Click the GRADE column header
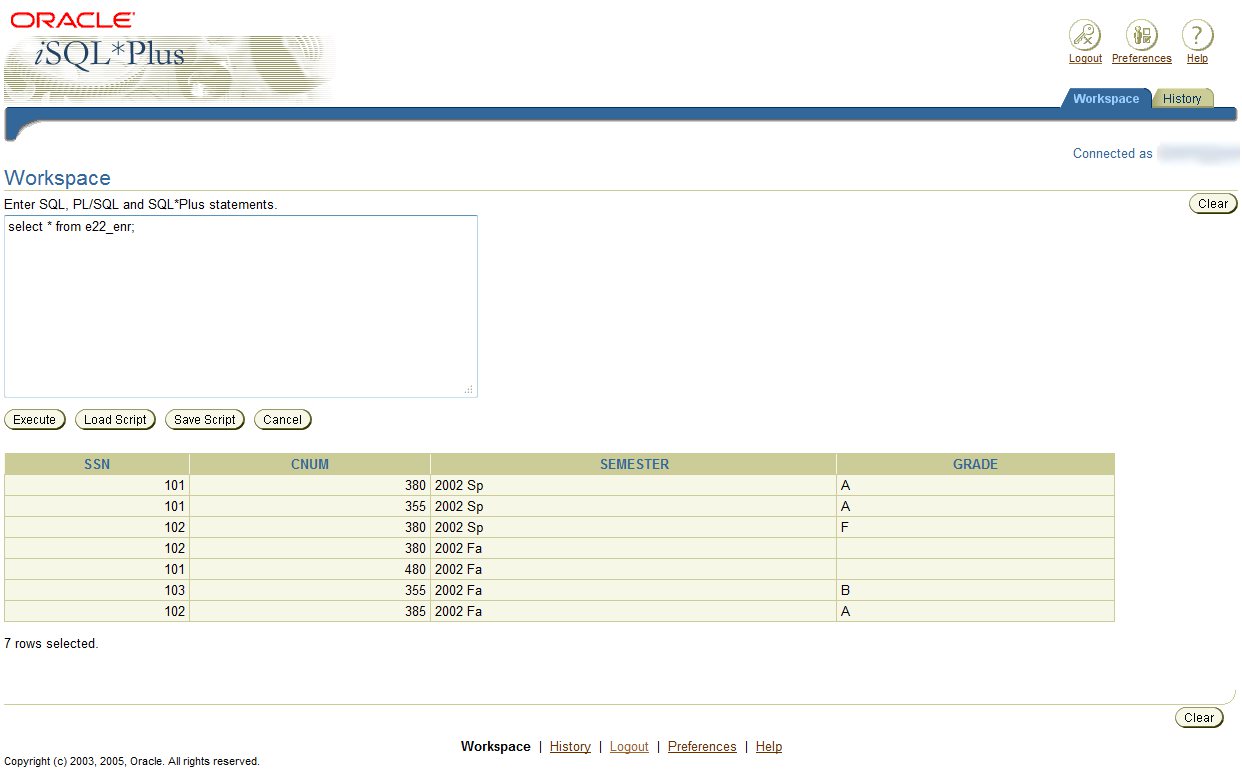Screen dimensions: 1242x780 click(975, 463)
